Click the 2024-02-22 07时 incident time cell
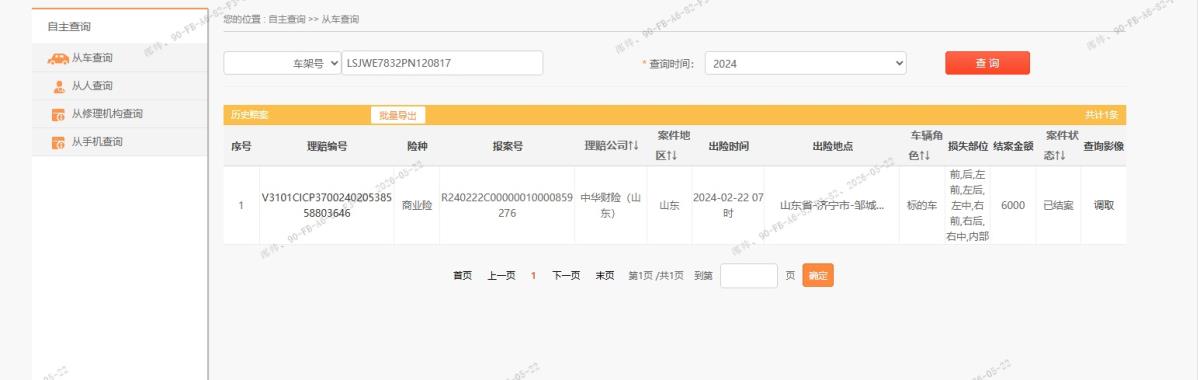Screen dimensions: 1200x380 point(728,205)
